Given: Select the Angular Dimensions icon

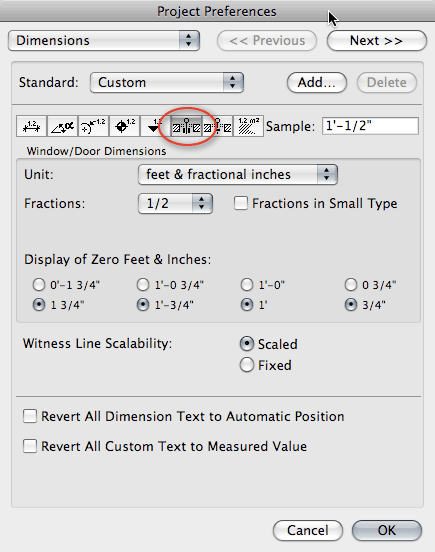Looking at the screenshot, I should coord(62,126).
